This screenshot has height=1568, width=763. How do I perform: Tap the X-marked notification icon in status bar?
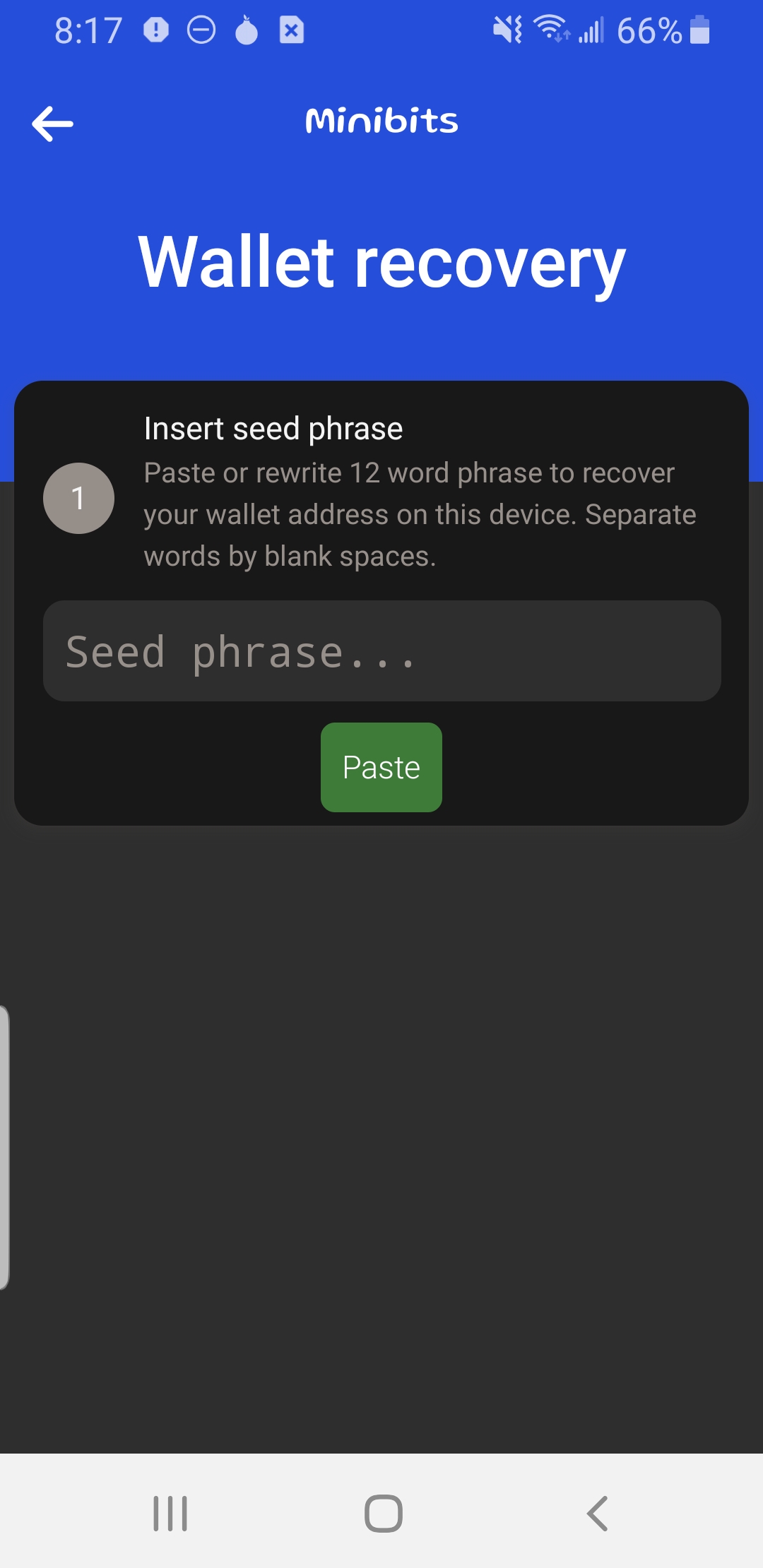pos(291,30)
